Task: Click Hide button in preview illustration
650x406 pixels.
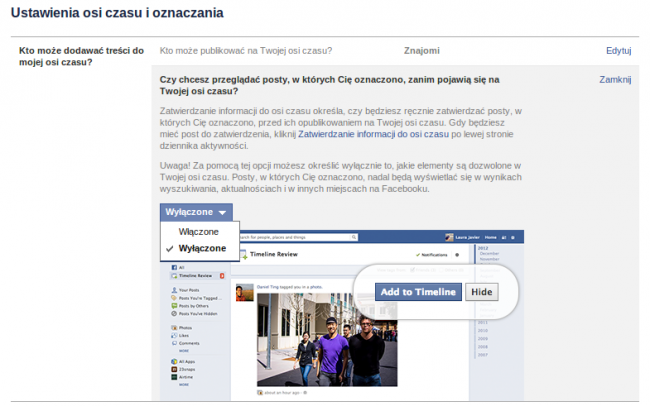Action: [482, 292]
